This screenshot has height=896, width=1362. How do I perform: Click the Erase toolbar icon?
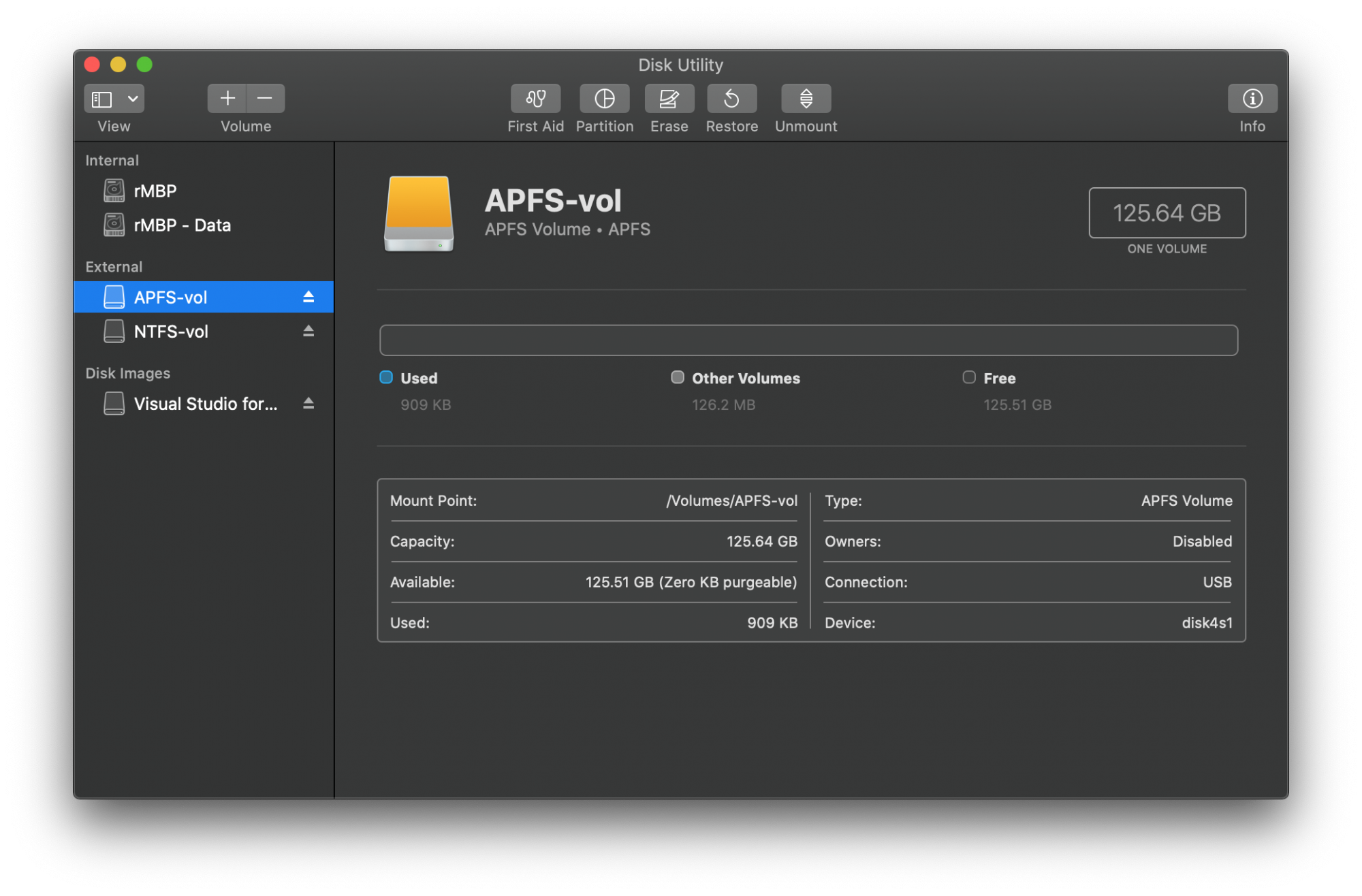pos(669,99)
